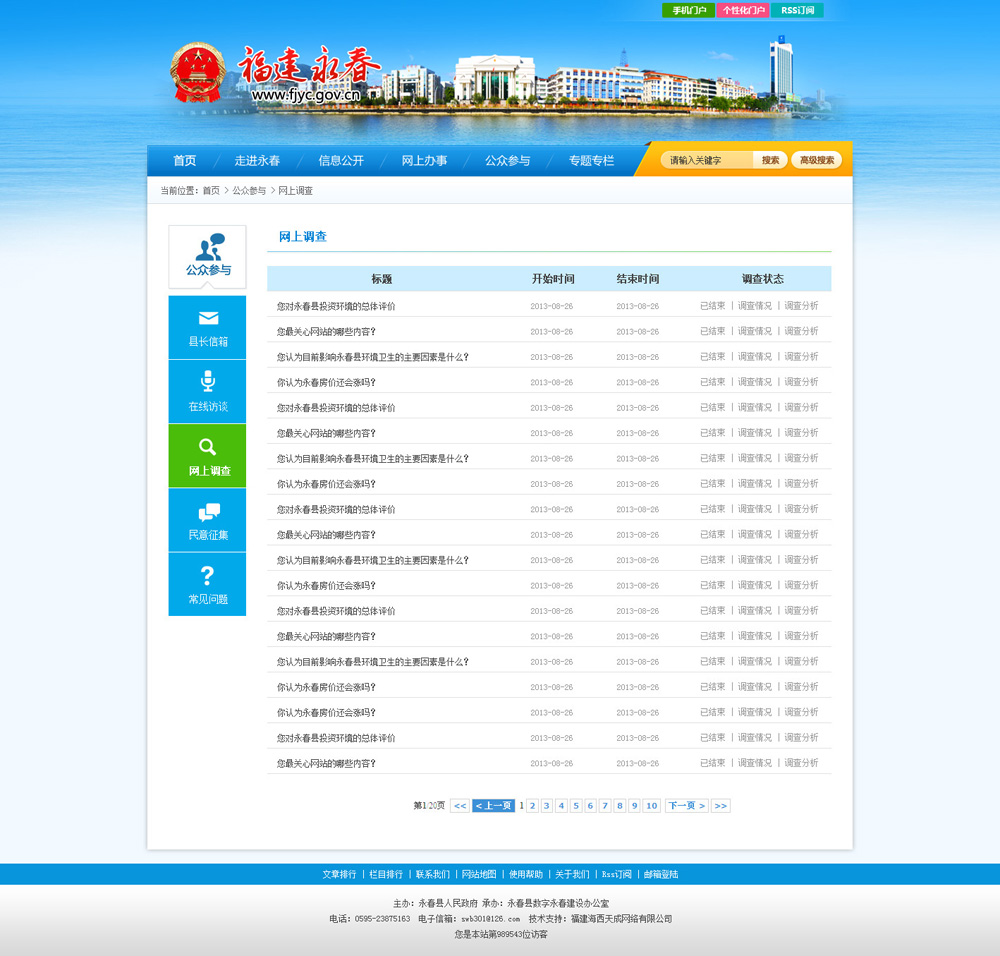The width and height of the screenshot is (1000, 956).
Task: Jump to first page with << button
Action: (459, 806)
